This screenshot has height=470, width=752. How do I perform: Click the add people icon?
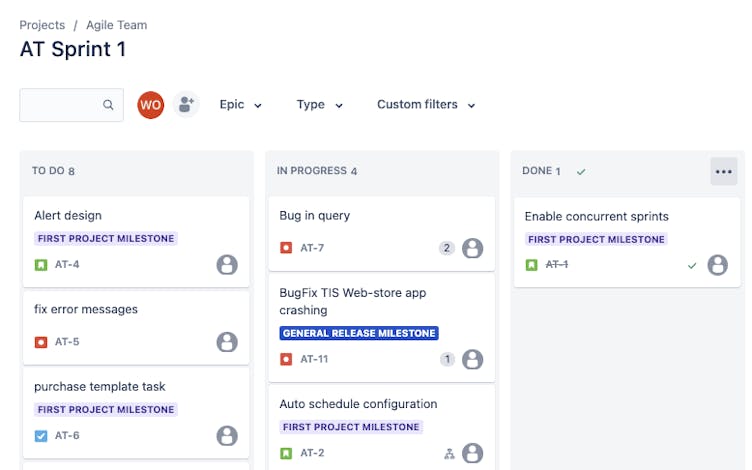coord(186,104)
